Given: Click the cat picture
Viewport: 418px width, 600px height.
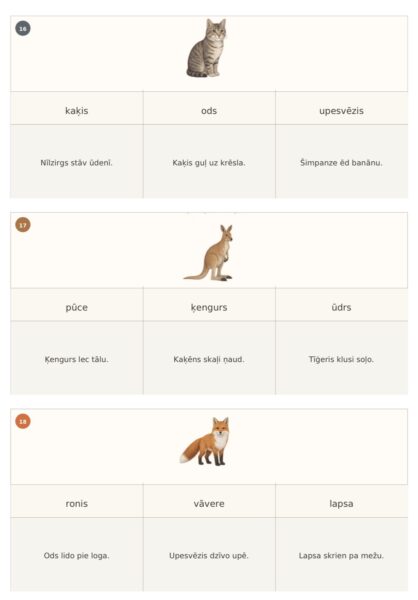Looking at the screenshot, I should [207, 48].
